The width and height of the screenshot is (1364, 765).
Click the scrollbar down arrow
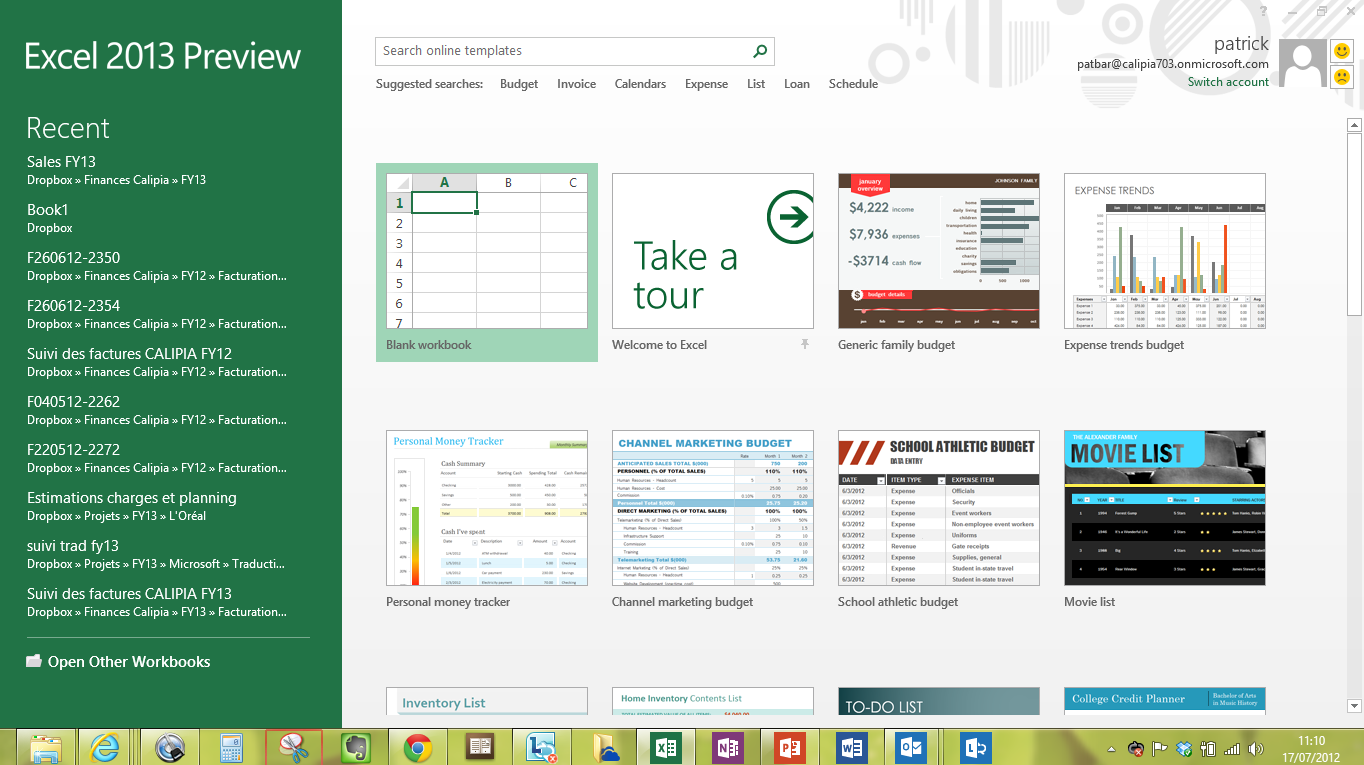[1354, 706]
